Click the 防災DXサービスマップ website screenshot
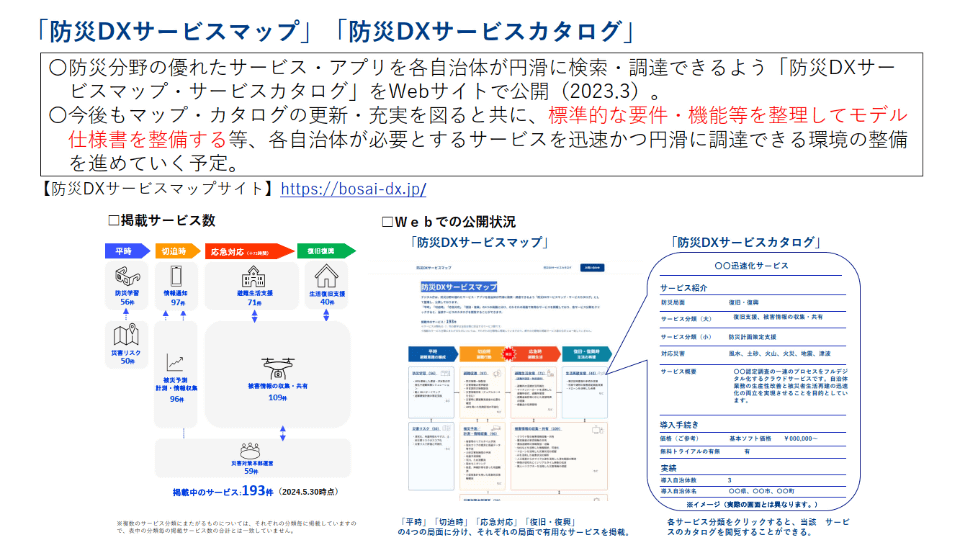 pyautogui.click(x=509, y=382)
